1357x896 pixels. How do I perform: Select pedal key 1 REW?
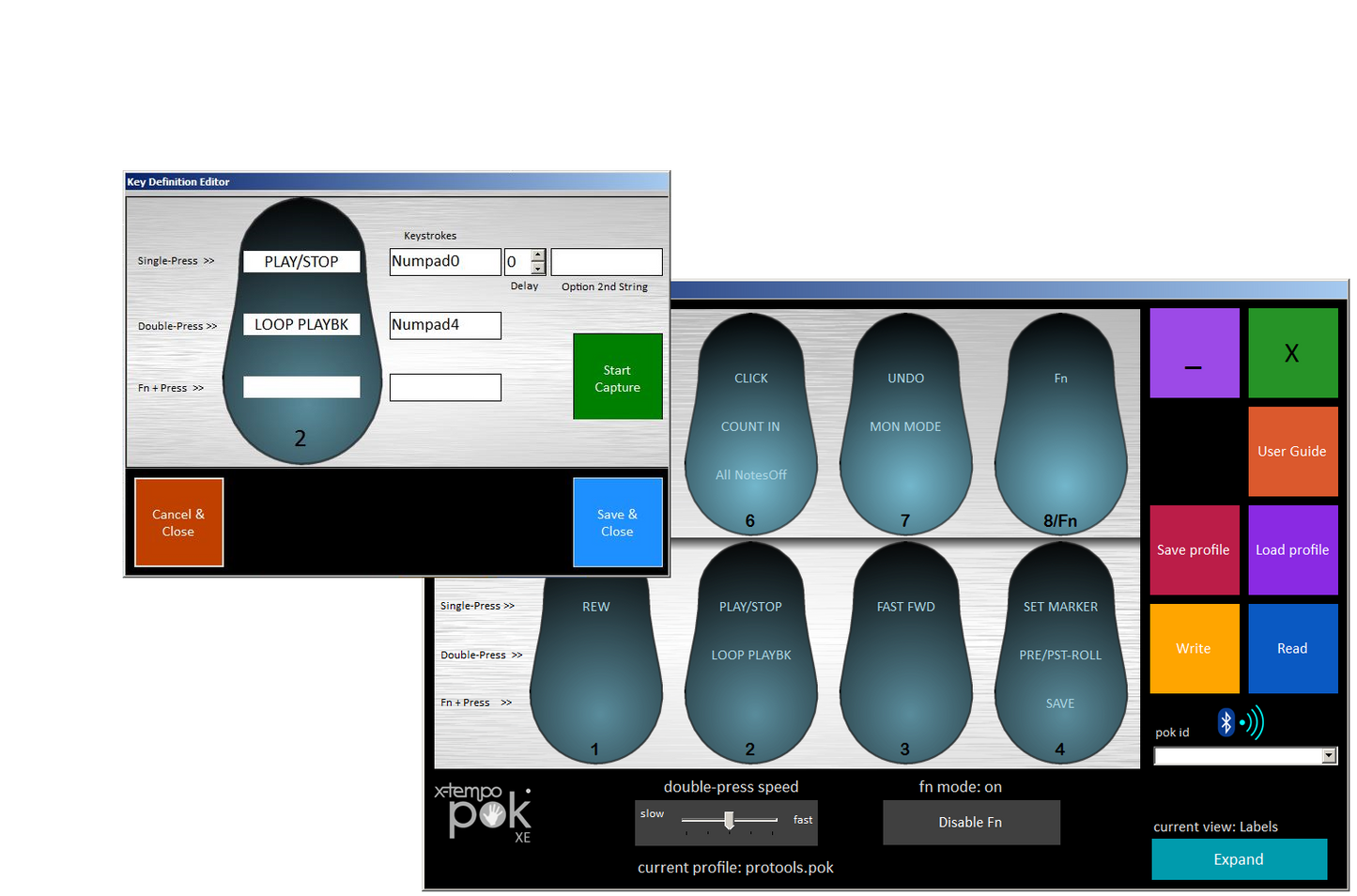596,667
